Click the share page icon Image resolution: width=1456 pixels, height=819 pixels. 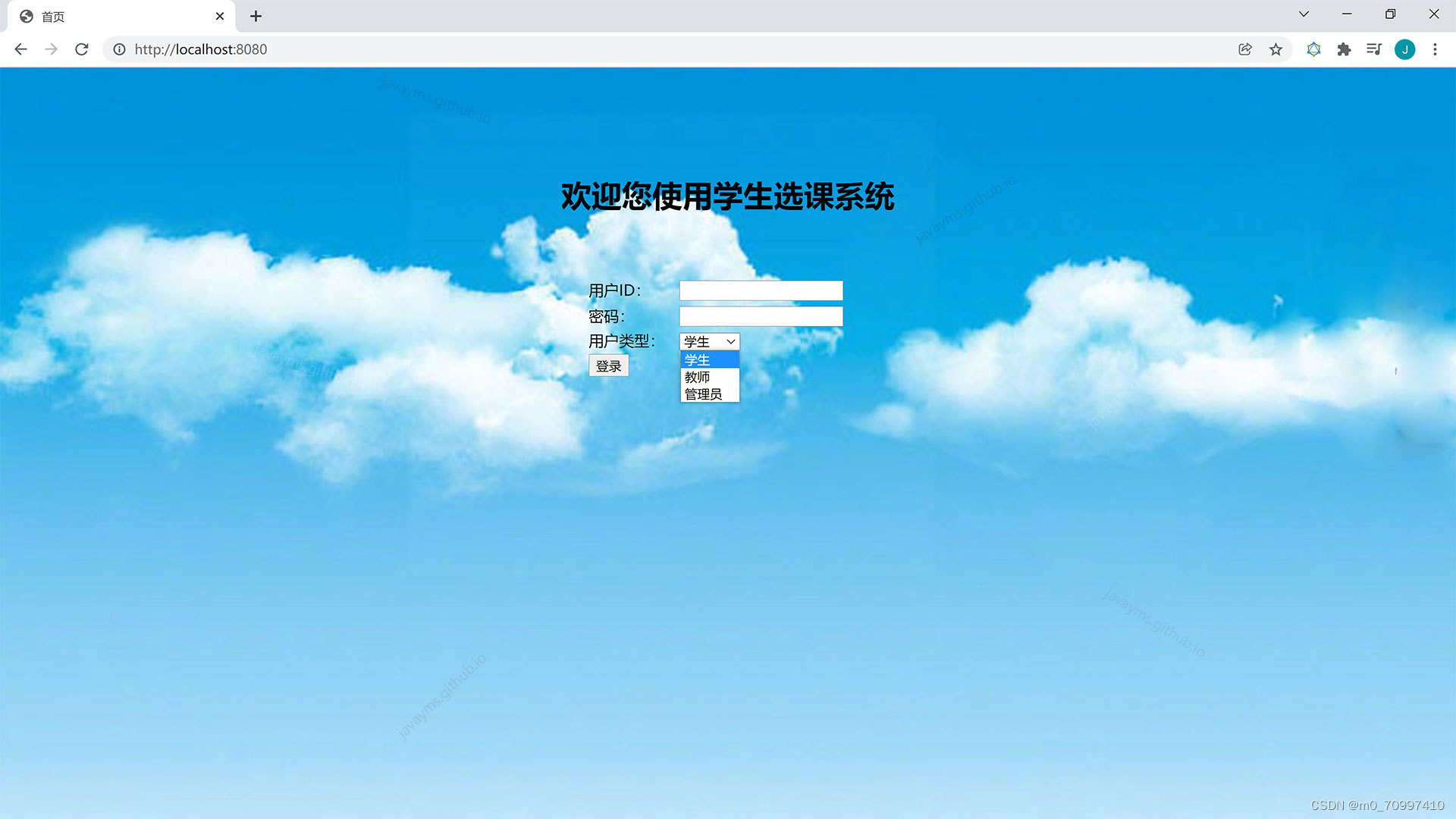[x=1244, y=49]
